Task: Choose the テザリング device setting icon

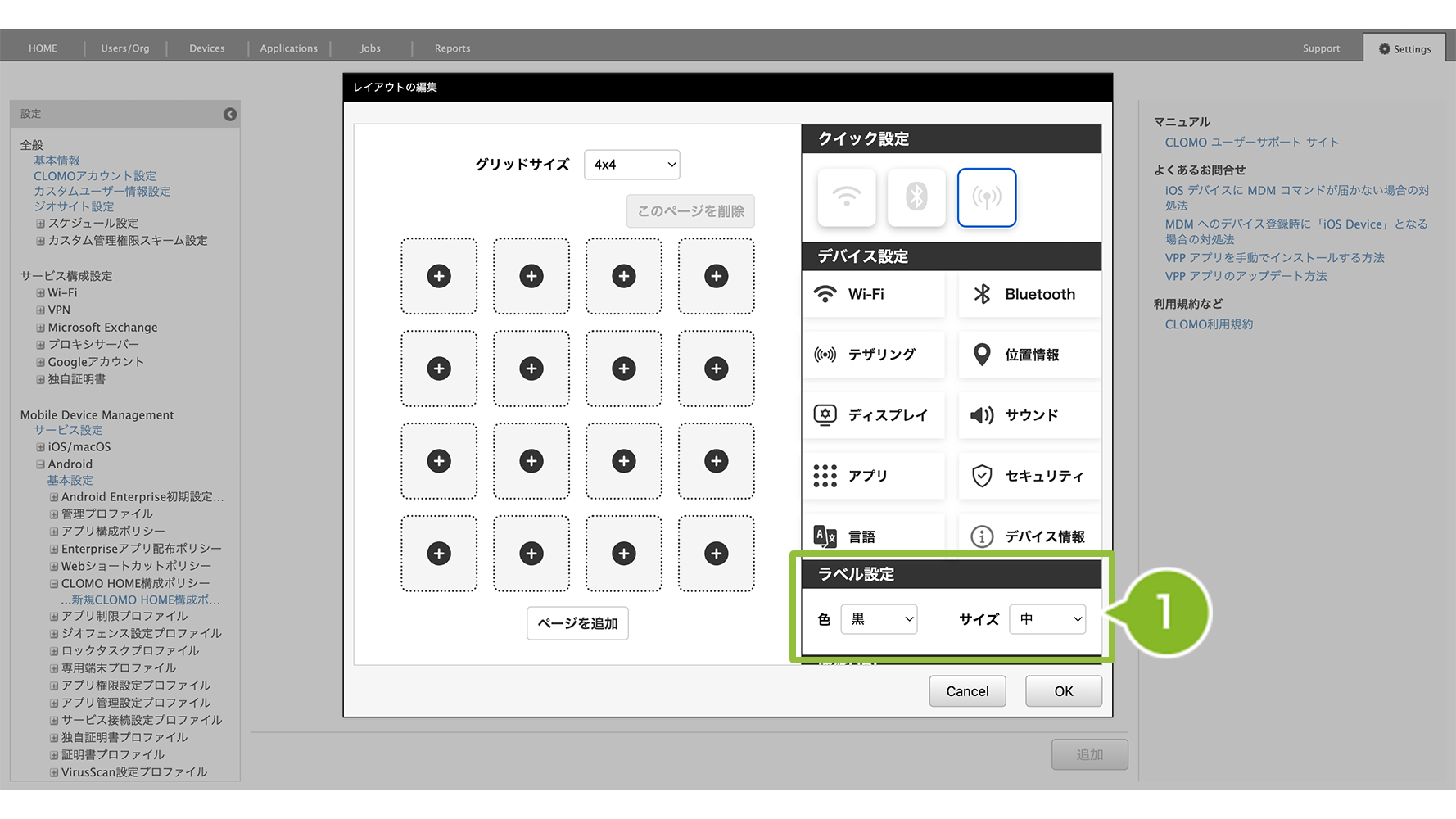Action: (x=825, y=355)
